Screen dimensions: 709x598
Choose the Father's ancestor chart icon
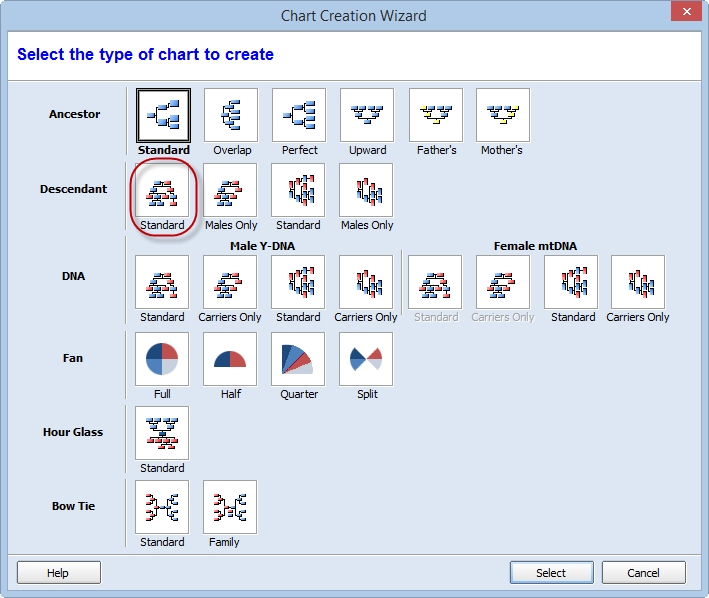click(x=436, y=115)
